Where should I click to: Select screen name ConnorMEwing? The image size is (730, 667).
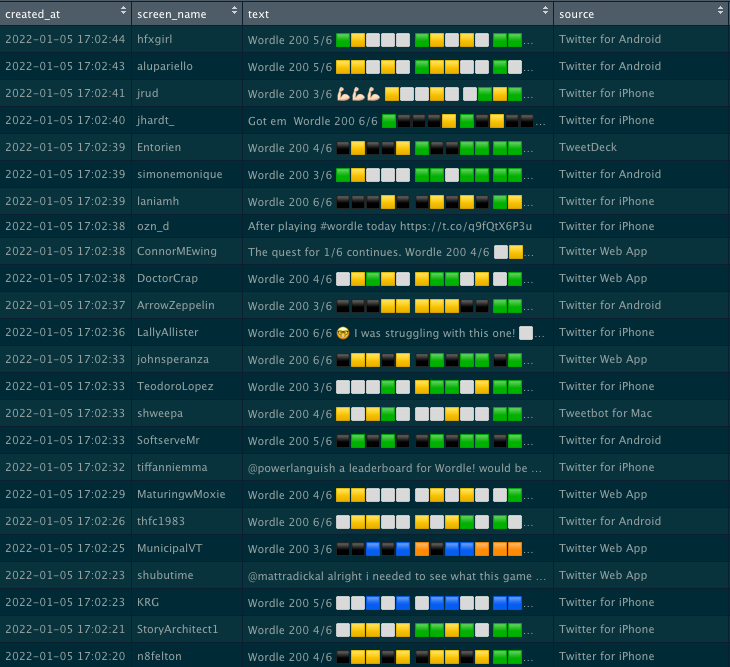(177, 251)
